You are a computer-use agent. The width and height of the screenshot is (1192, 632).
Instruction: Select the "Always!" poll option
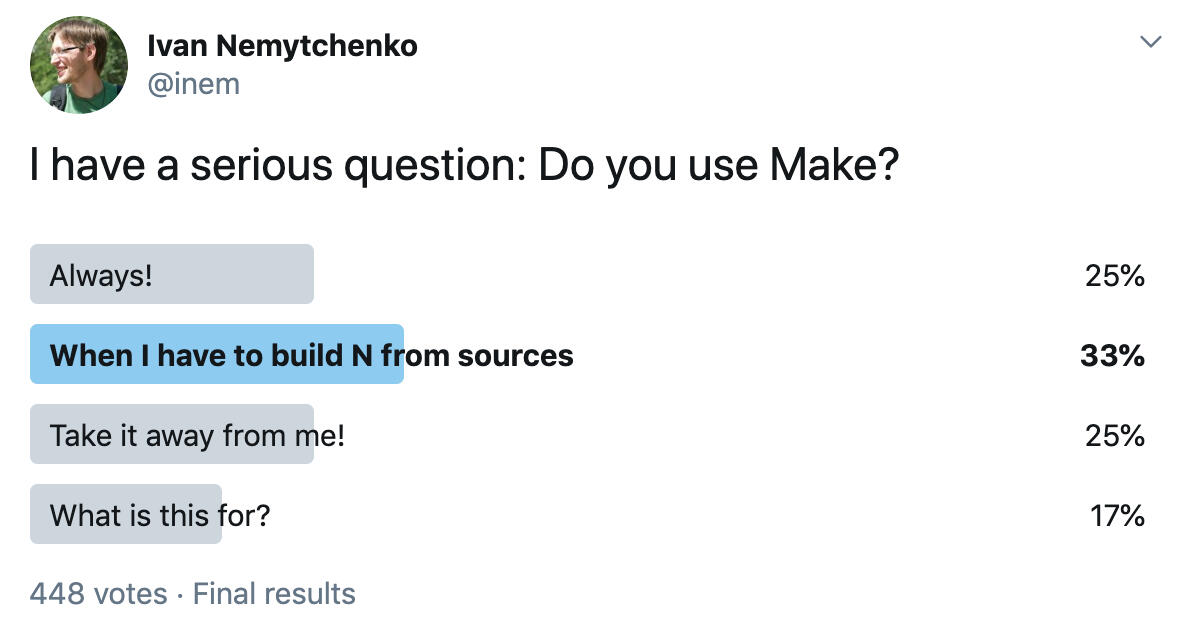pyautogui.click(x=101, y=275)
